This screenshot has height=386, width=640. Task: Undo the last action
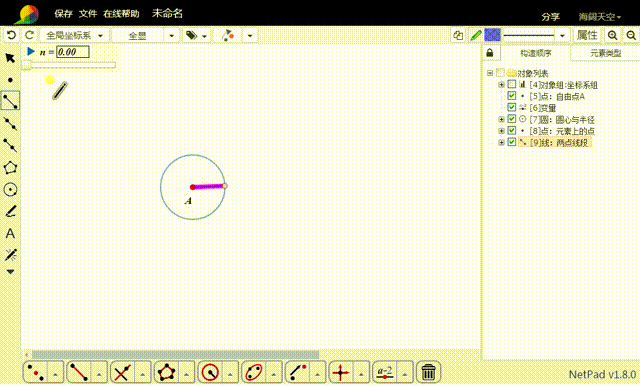tap(11, 35)
